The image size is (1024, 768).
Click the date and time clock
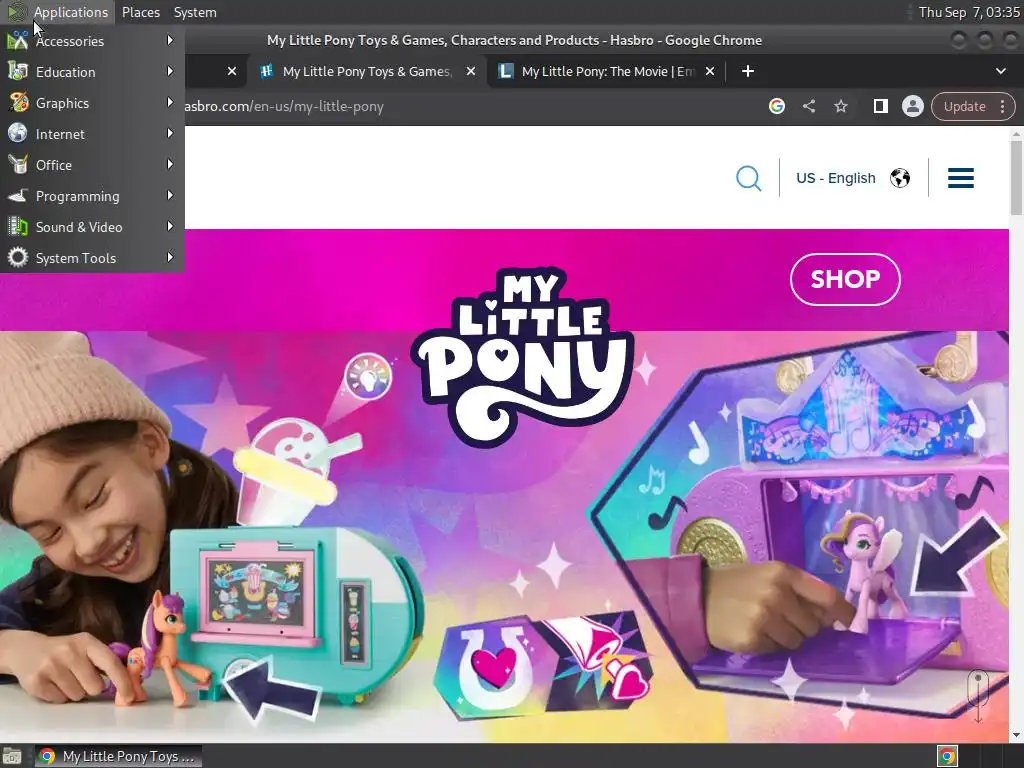coord(968,12)
